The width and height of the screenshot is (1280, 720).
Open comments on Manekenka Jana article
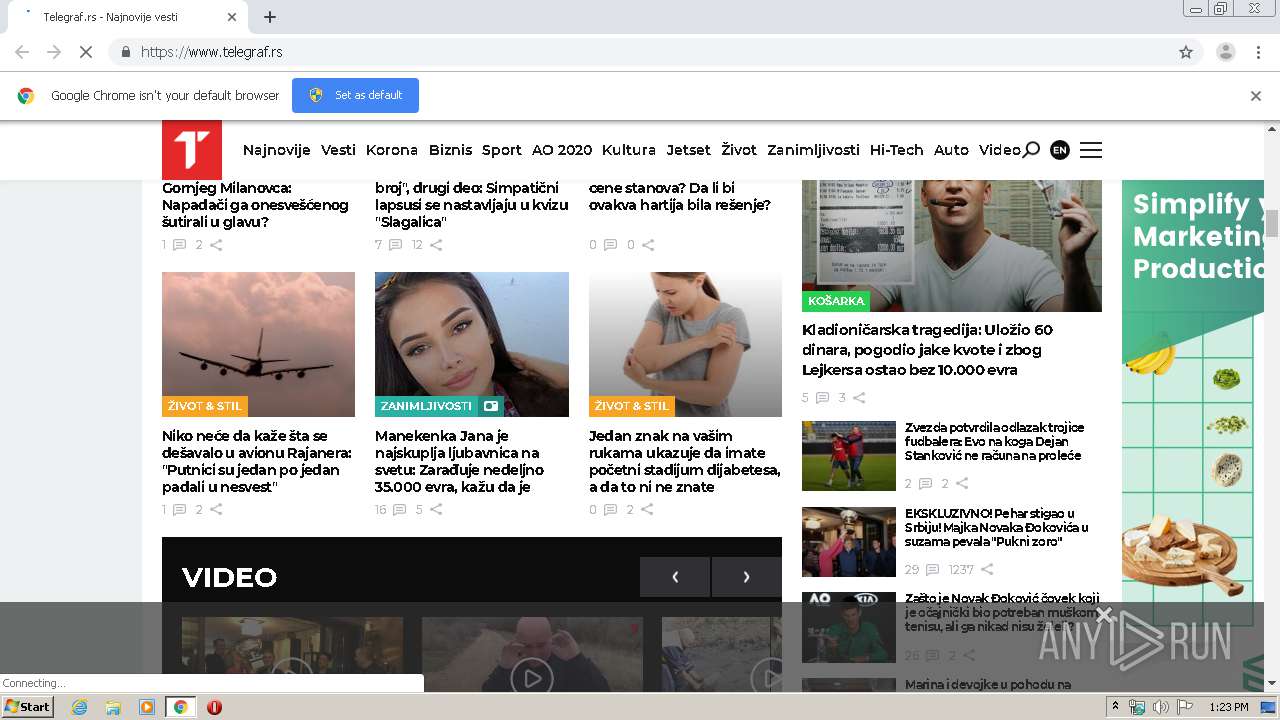(x=399, y=509)
